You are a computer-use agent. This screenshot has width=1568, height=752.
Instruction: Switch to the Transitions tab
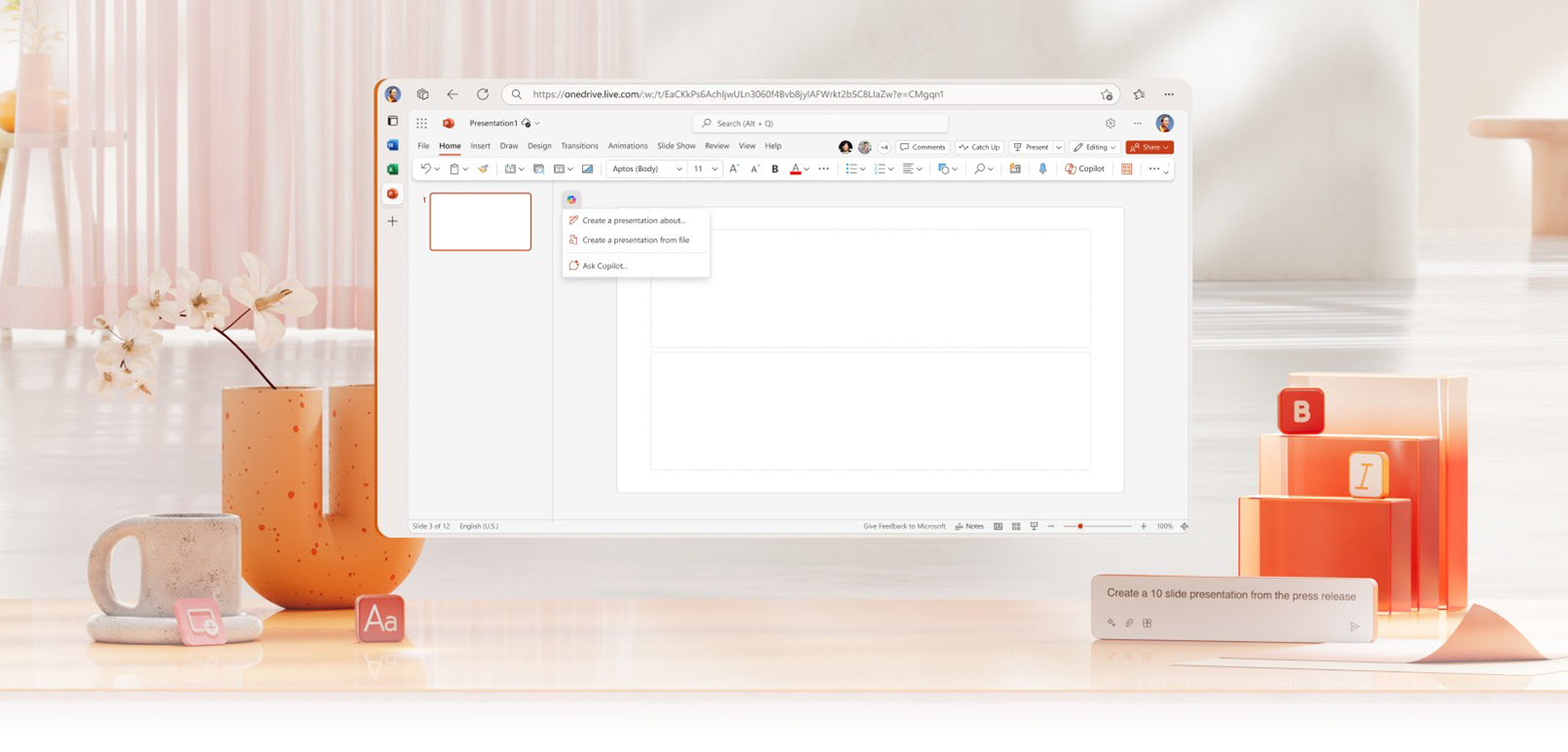[579, 146]
